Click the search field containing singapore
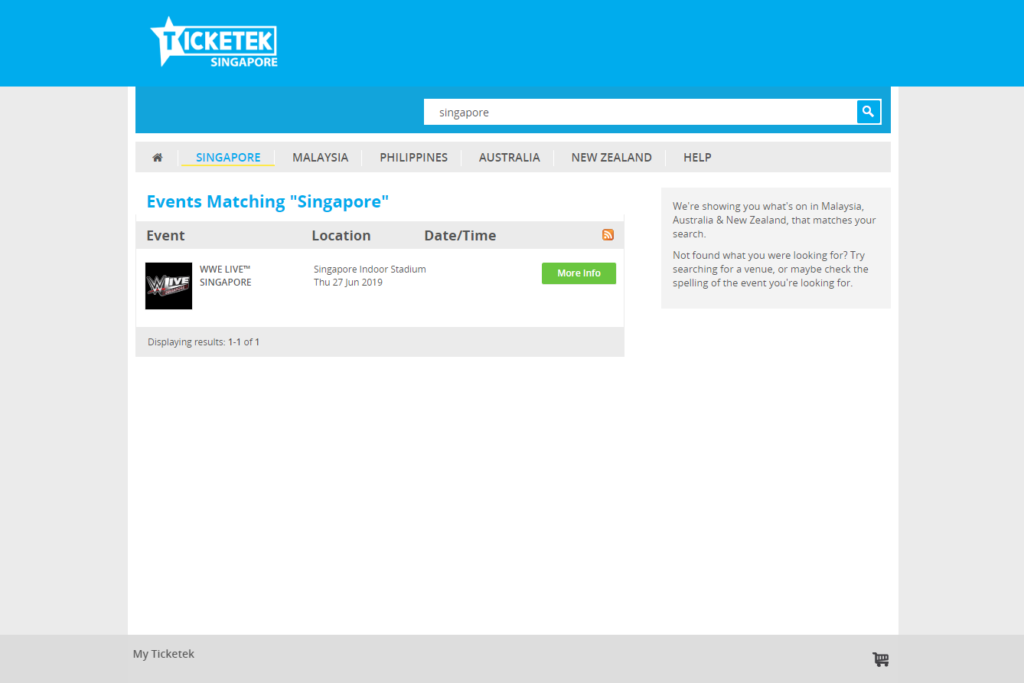Viewport: 1024px width, 683px height. tap(640, 112)
